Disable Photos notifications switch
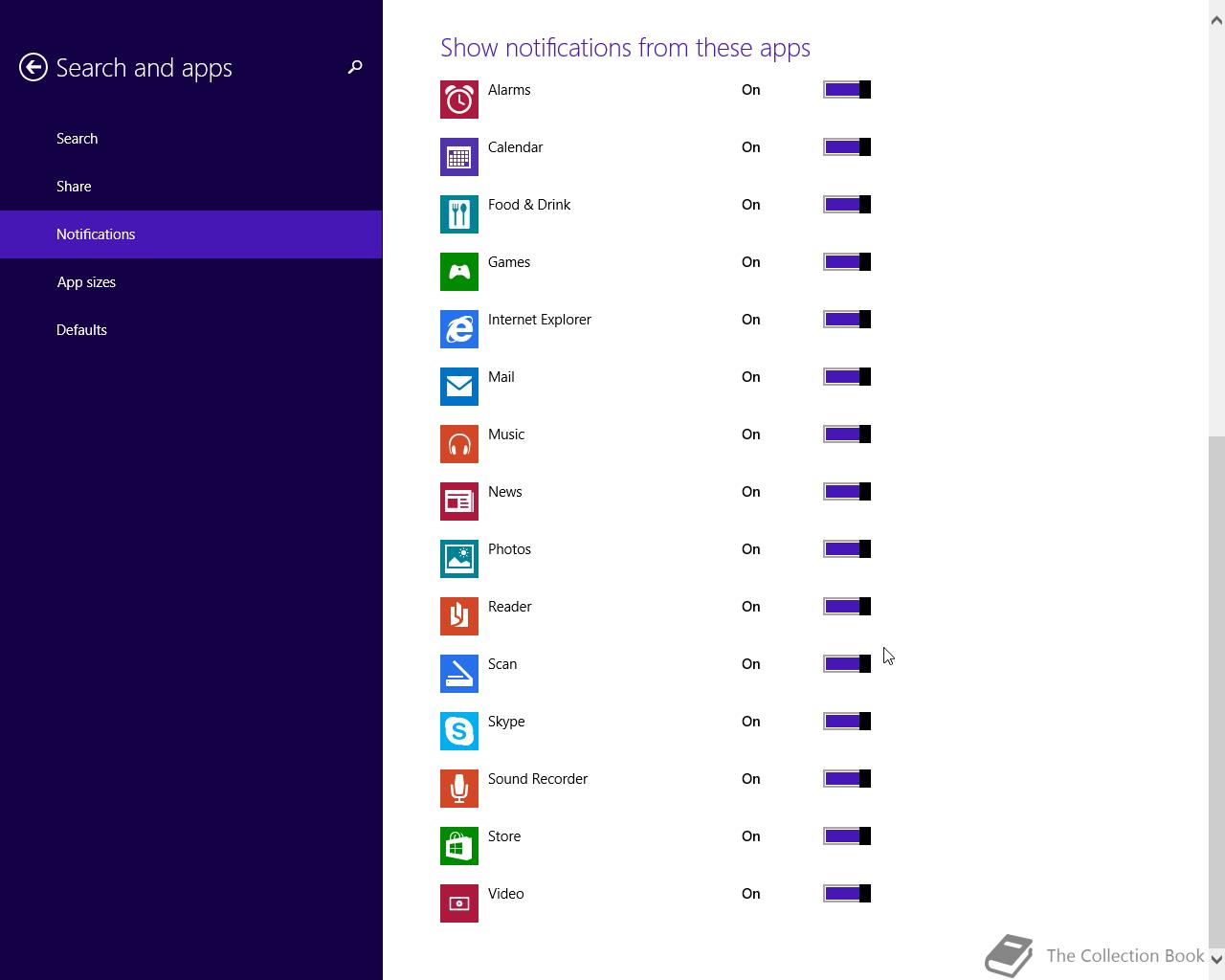Screen dimensions: 1225x980 [x=847, y=549]
